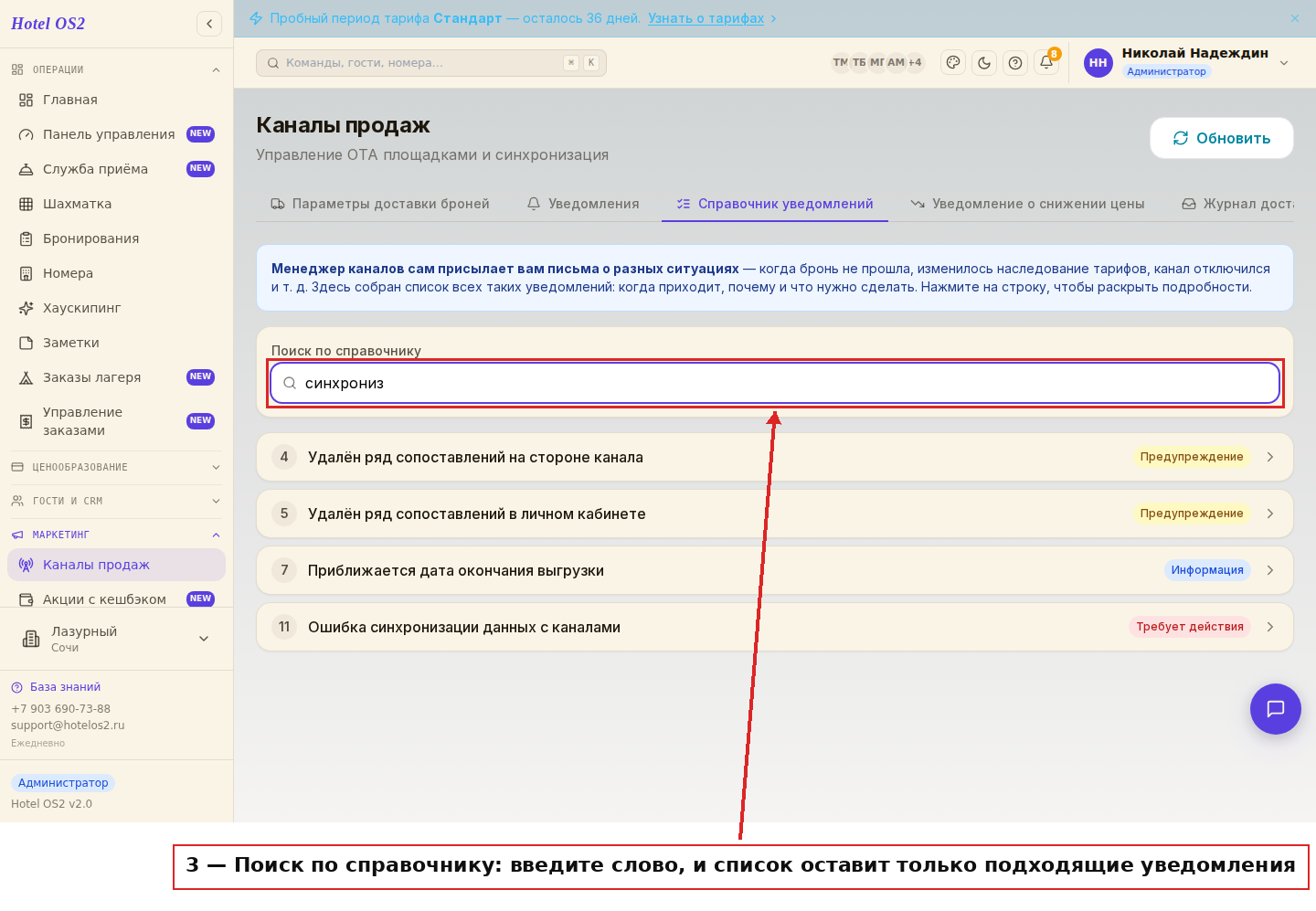Expand row 'Удалён ряд сопоставлений на стороне канала'
Viewport: 1316px width, 911px height.
point(775,457)
